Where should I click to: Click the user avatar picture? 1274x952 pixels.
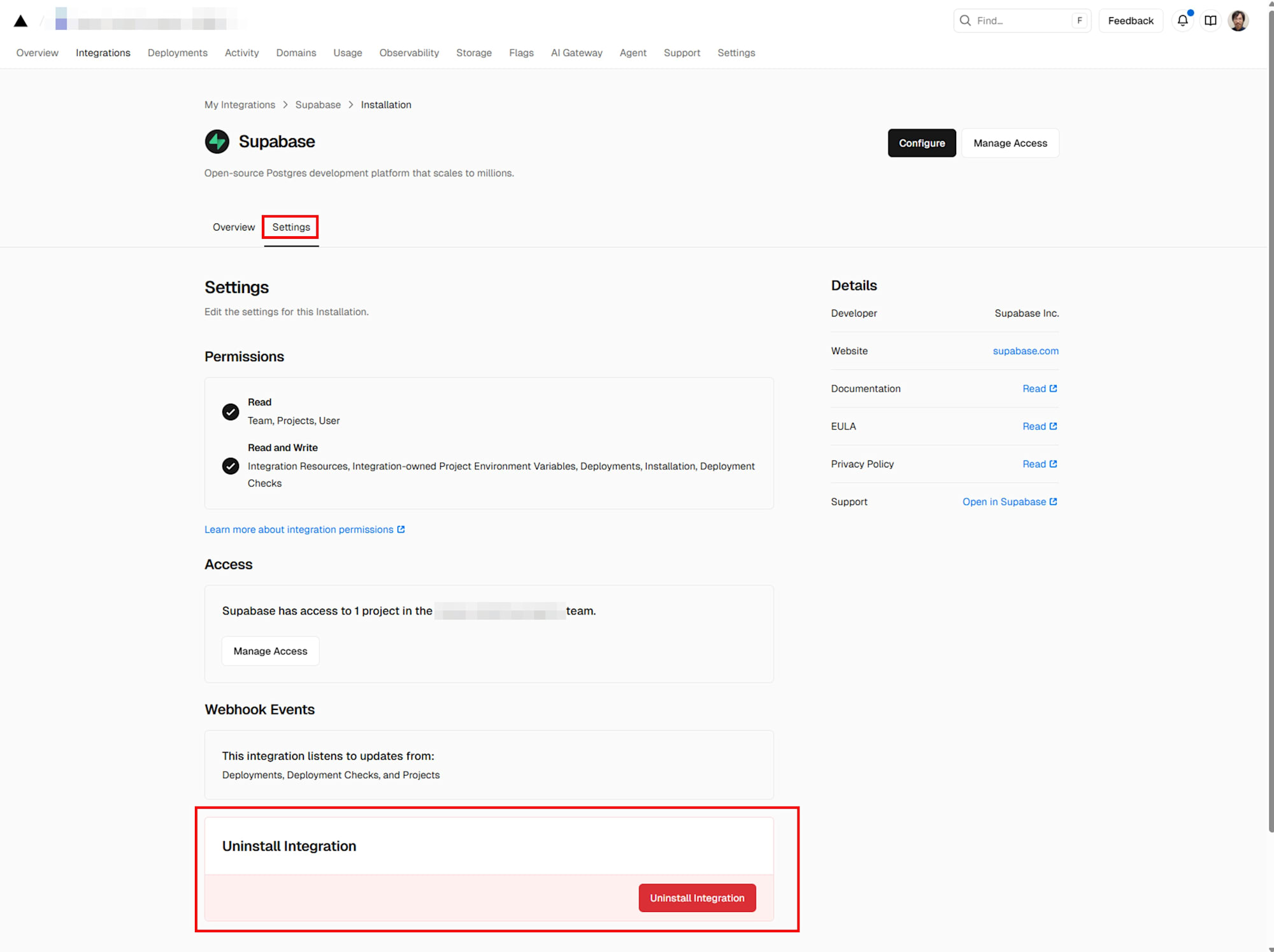point(1238,20)
